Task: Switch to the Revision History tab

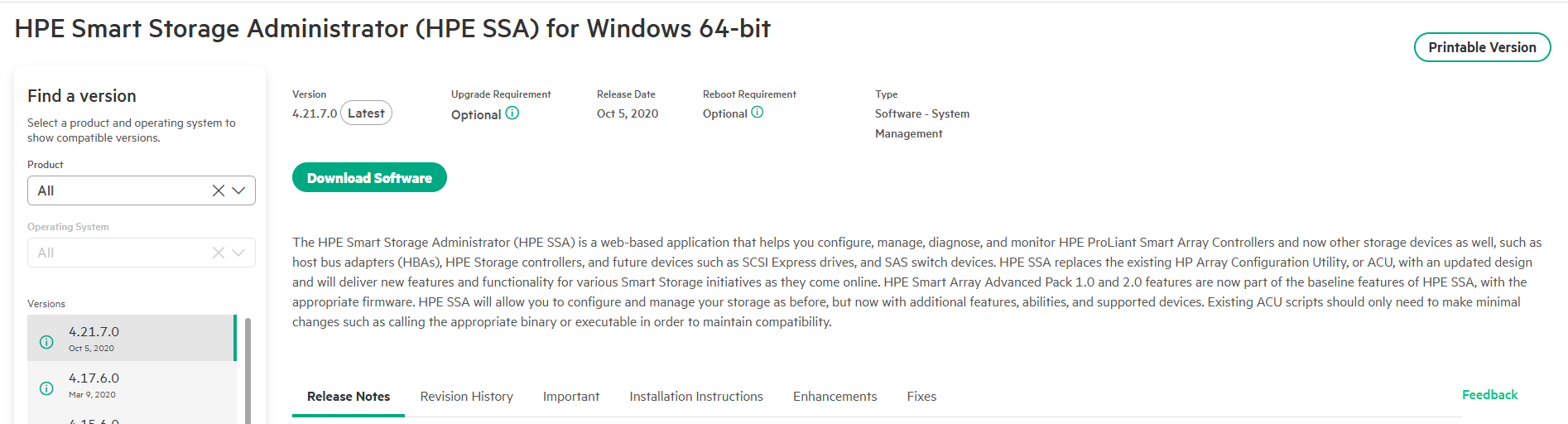Action: coord(467,397)
